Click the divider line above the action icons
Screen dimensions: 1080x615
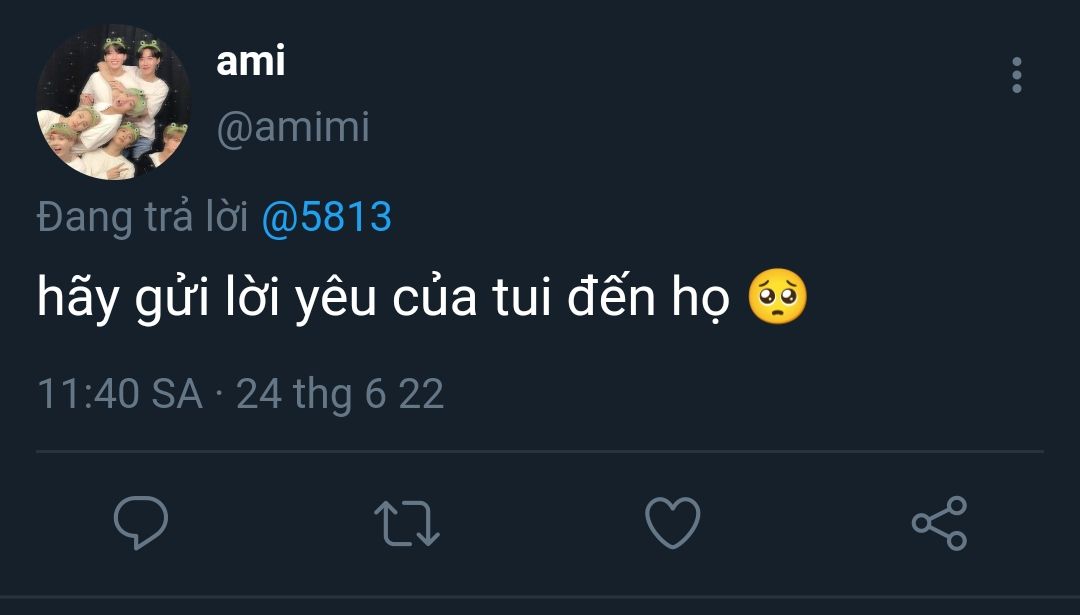tap(540, 451)
